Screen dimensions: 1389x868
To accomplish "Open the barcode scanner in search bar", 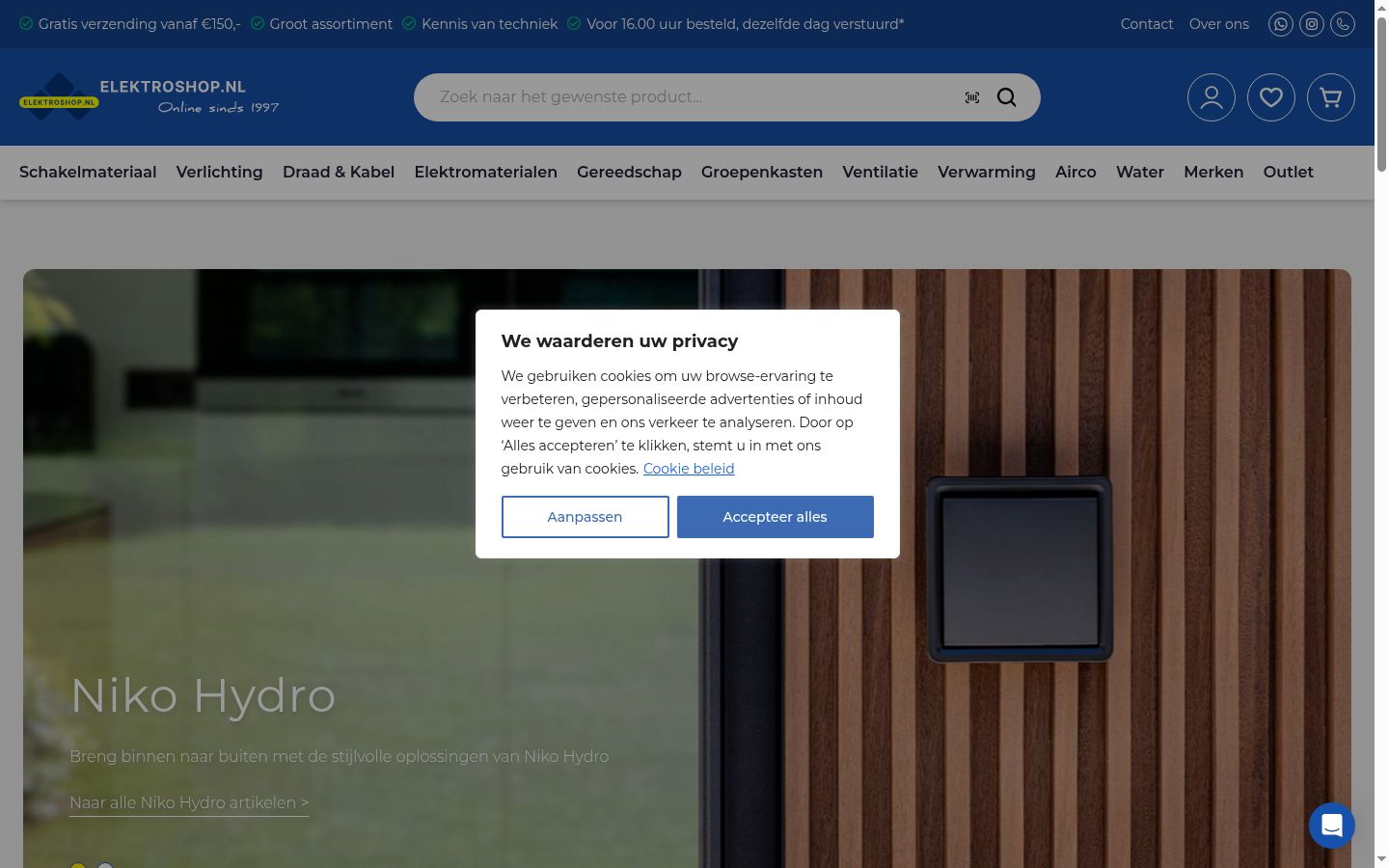I will (x=972, y=97).
